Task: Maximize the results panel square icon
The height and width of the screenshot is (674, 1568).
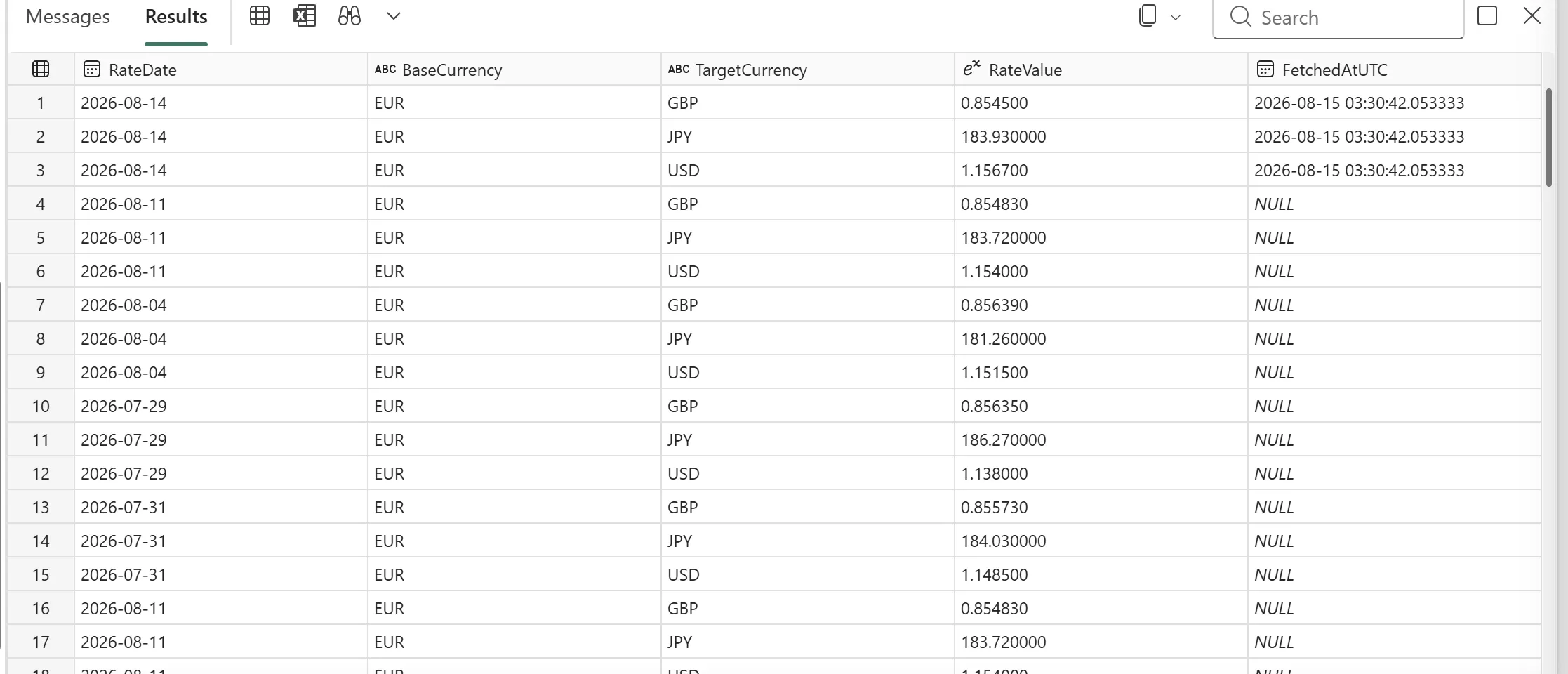Action: point(1487,15)
